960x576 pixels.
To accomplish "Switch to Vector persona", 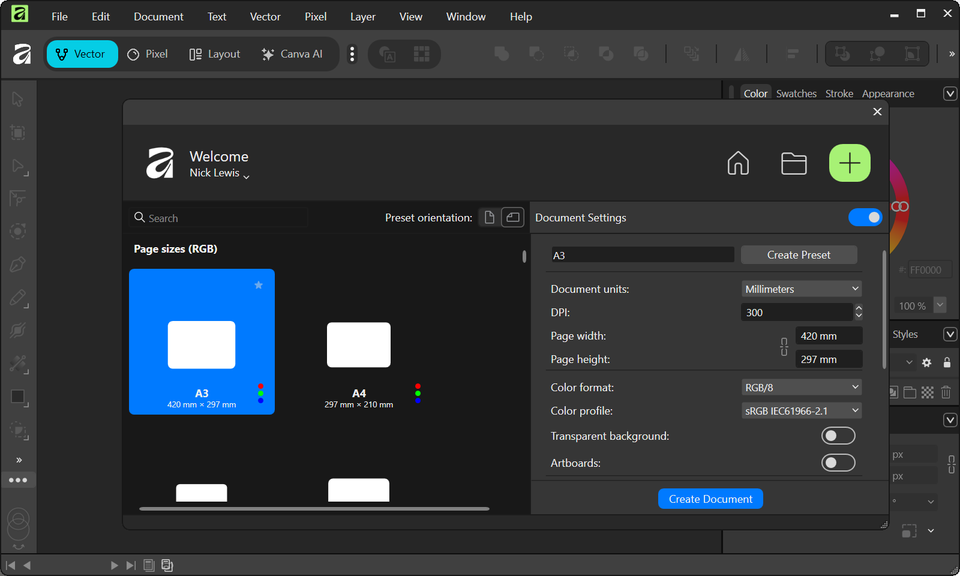I will [x=82, y=54].
